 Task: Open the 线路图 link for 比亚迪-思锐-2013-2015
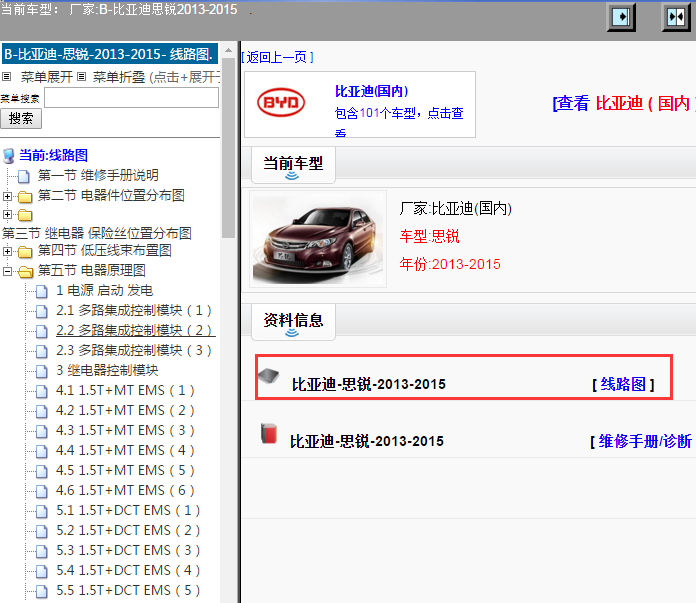623,384
